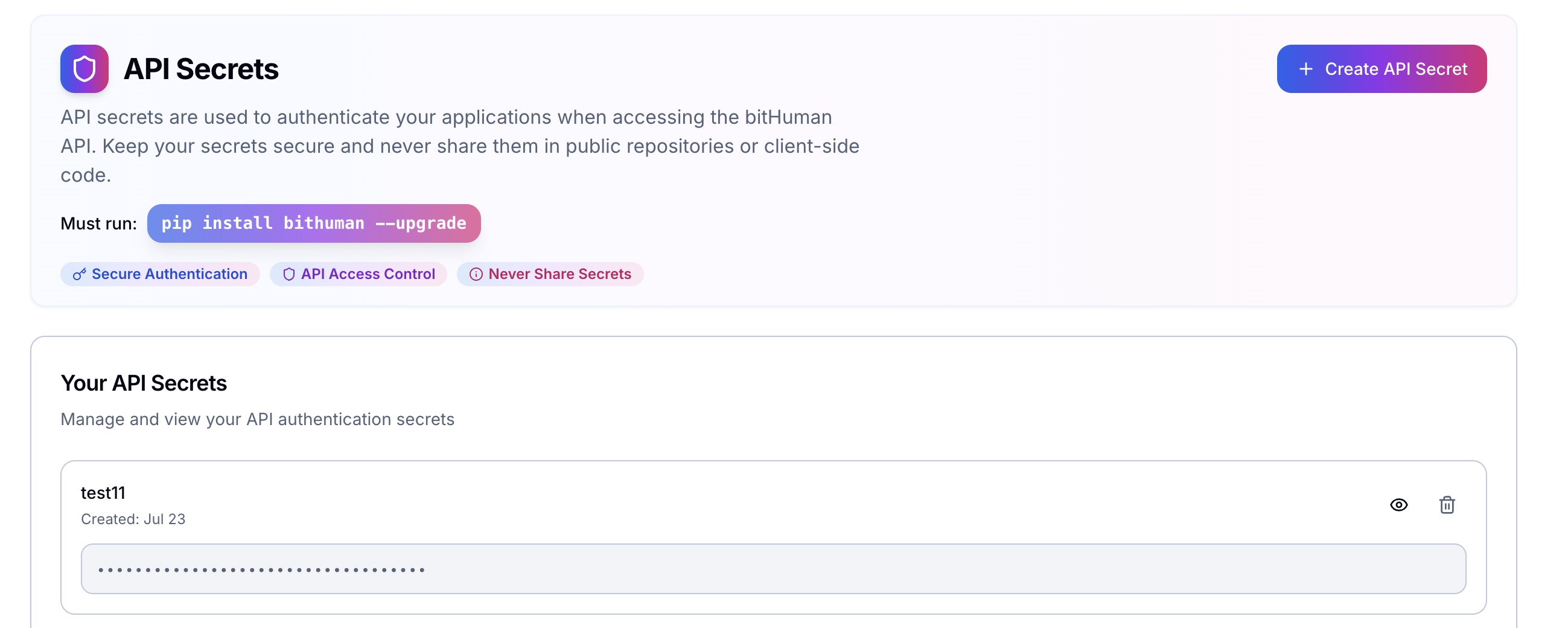
Task: Toggle visibility of the test11 API secret value
Action: click(x=1398, y=504)
